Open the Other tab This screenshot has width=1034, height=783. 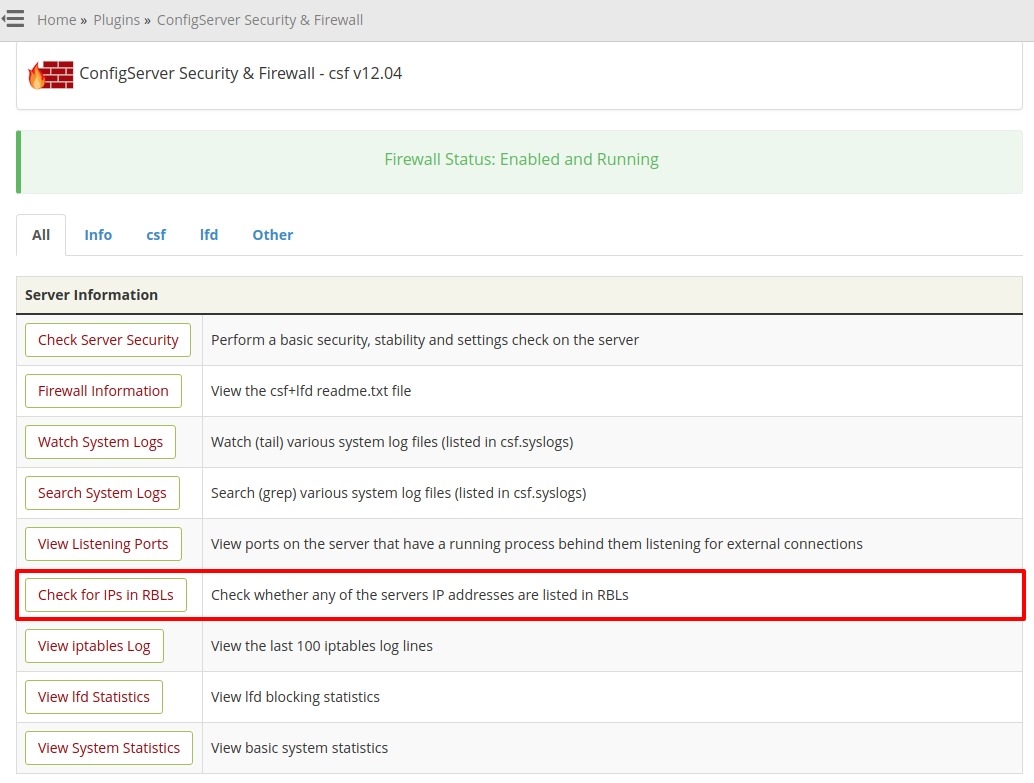click(x=272, y=235)
